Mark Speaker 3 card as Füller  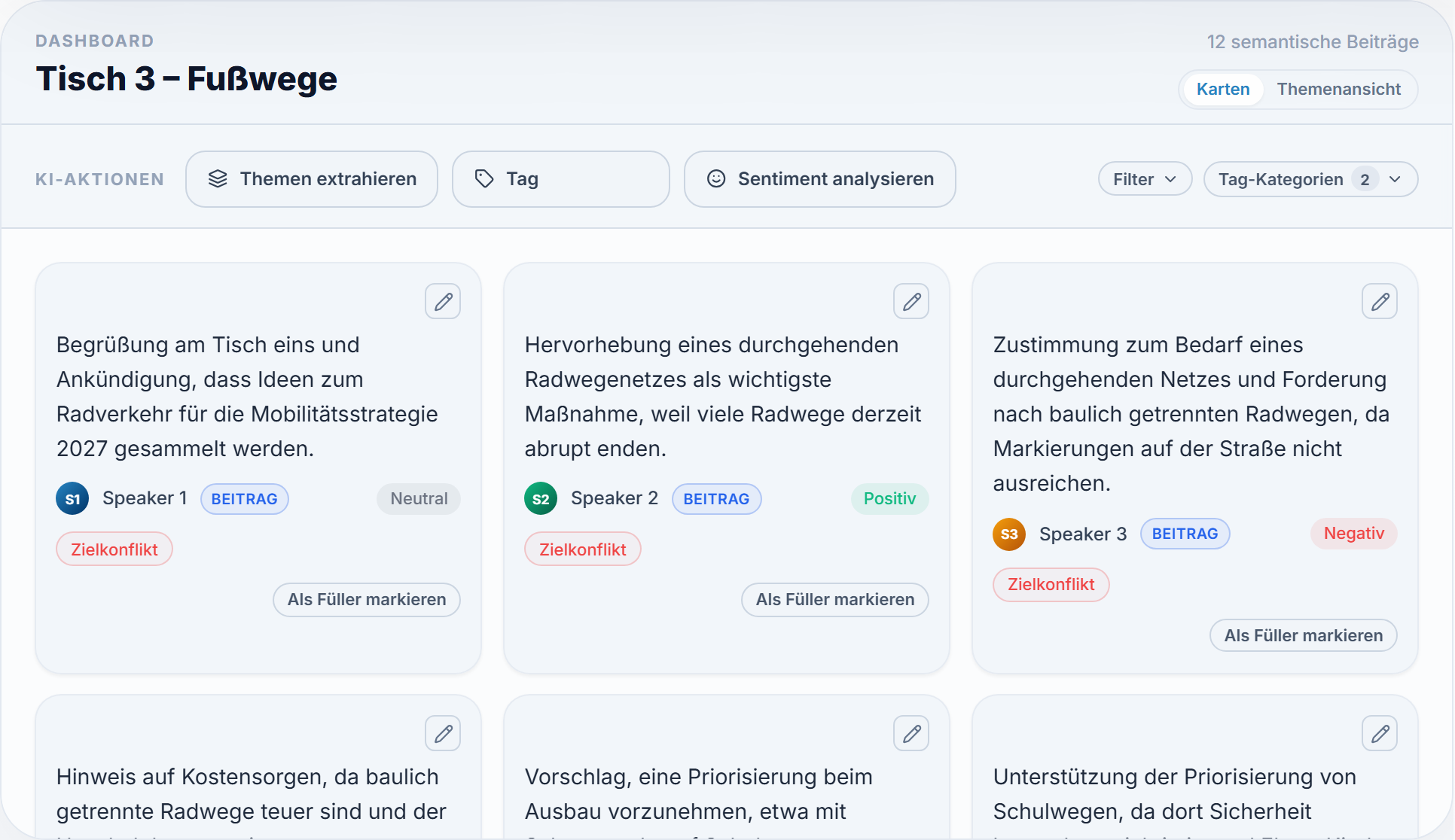(x=1304, y=636)
